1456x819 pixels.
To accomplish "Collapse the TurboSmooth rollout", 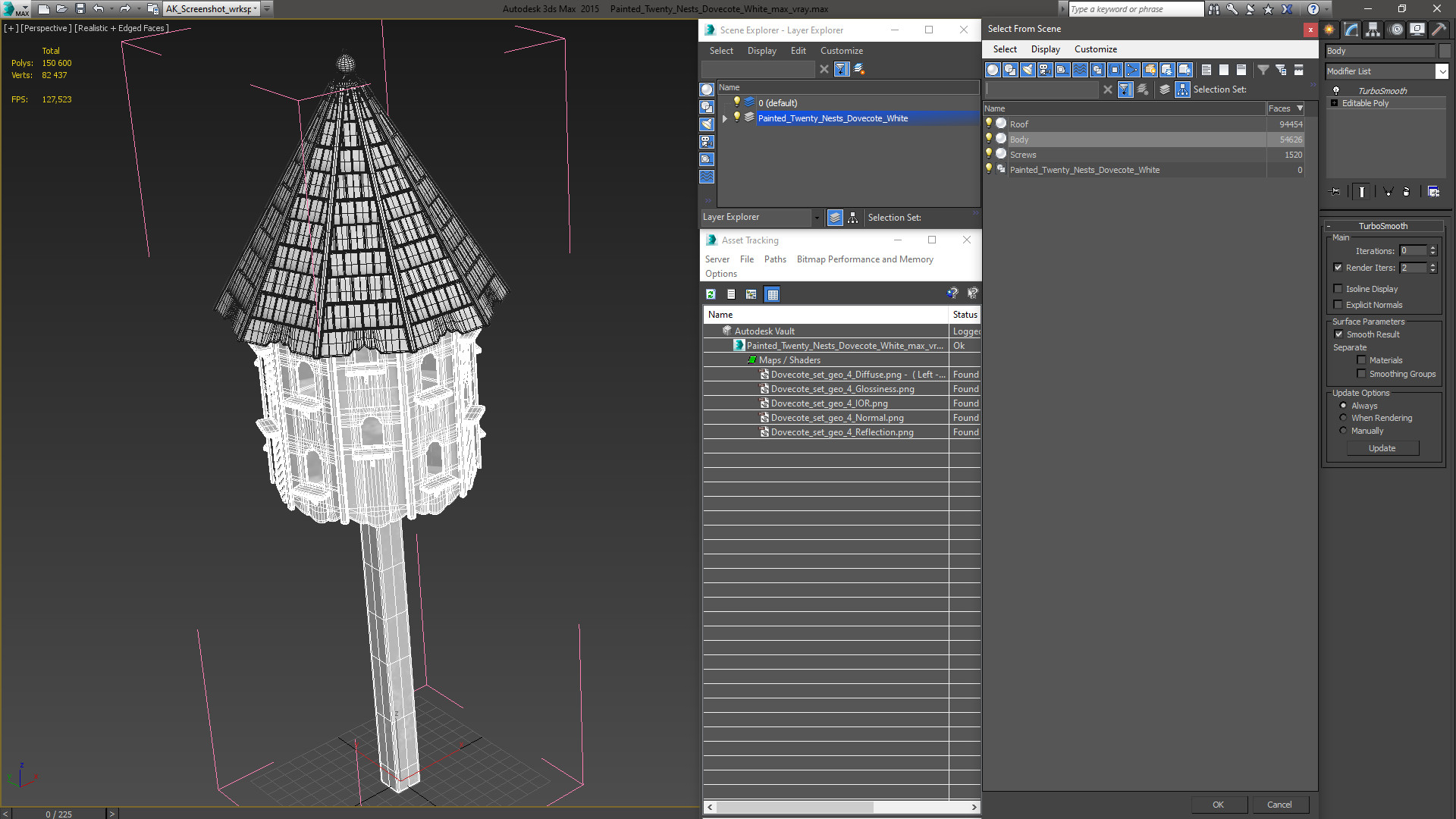I will coord(1329,226).
